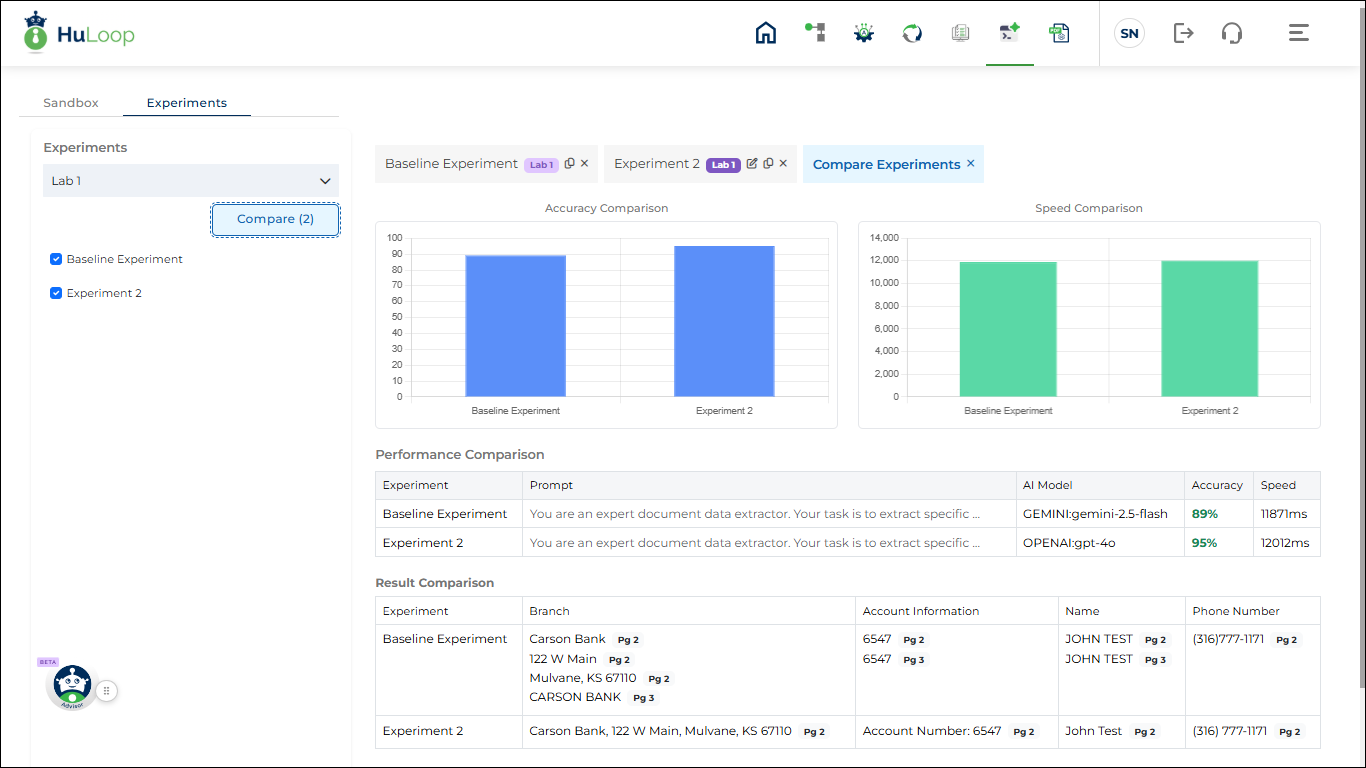
Task: Open support via headset icon
Action: (1232, 33)
